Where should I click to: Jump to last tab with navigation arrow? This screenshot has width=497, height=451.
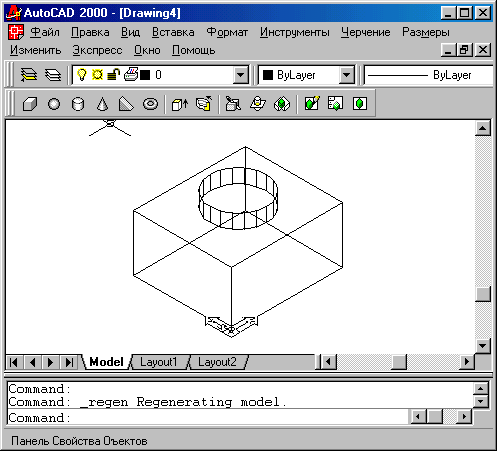pyautogui.click(x=69, y=362)
